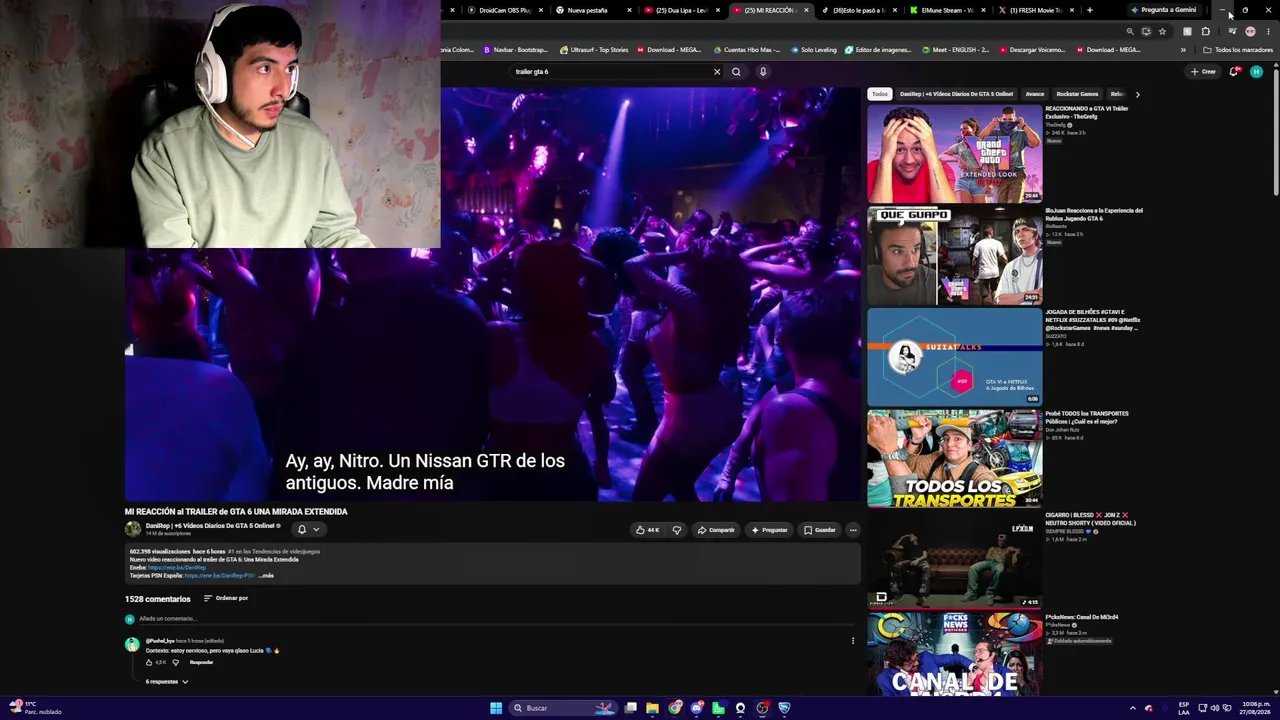Screen dimensions: 1280x720
Task: Open the ESP LAA language switcher
Action: (1184, 708)
